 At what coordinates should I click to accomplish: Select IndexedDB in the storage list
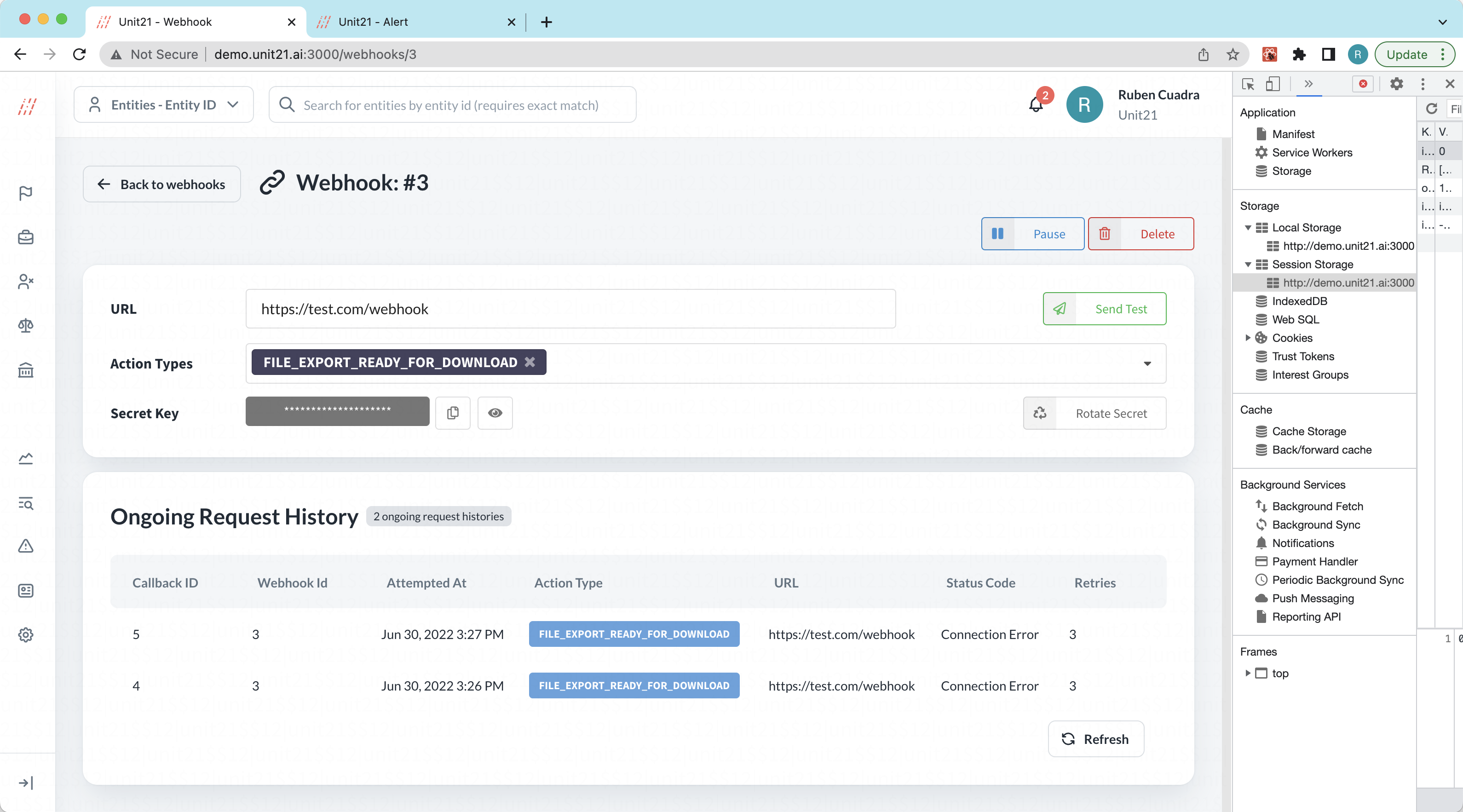pyautogui.click(x=1299, y=301)
